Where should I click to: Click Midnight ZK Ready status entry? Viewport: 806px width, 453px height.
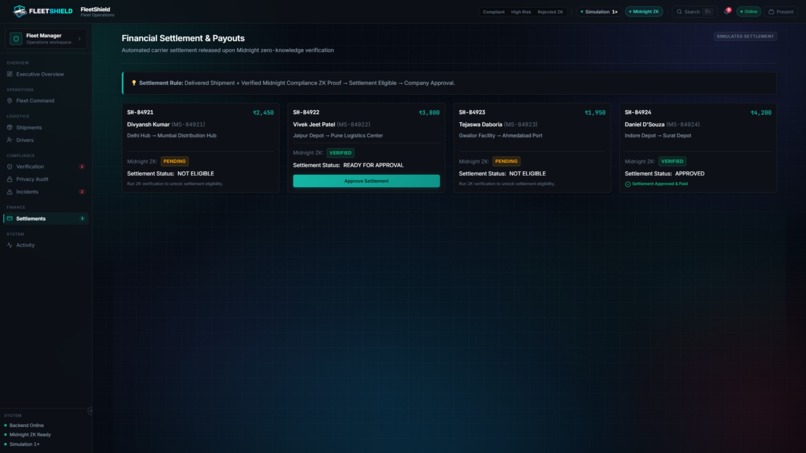[28, 434]
